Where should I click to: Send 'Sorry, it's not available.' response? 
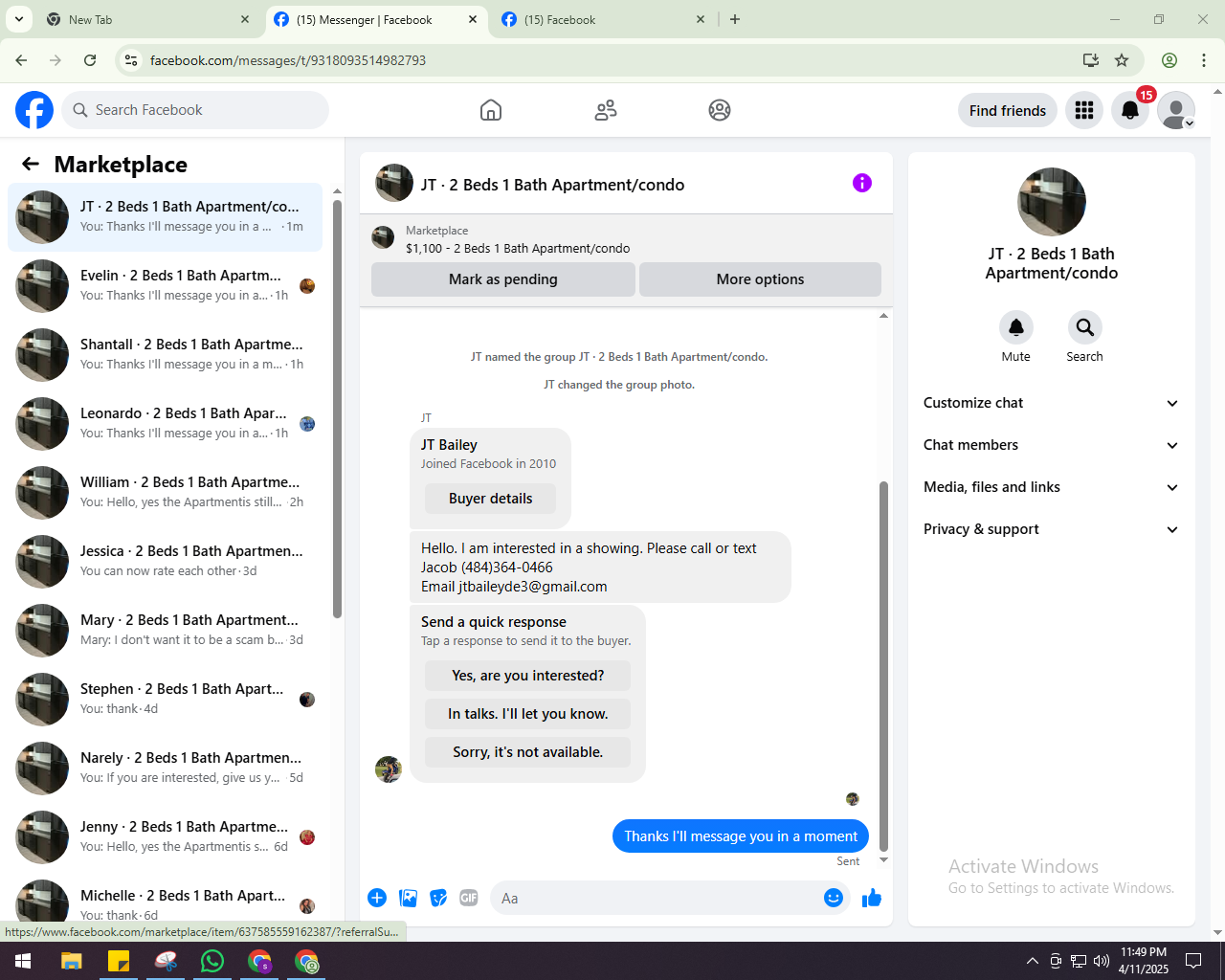(x=527, y=752)
